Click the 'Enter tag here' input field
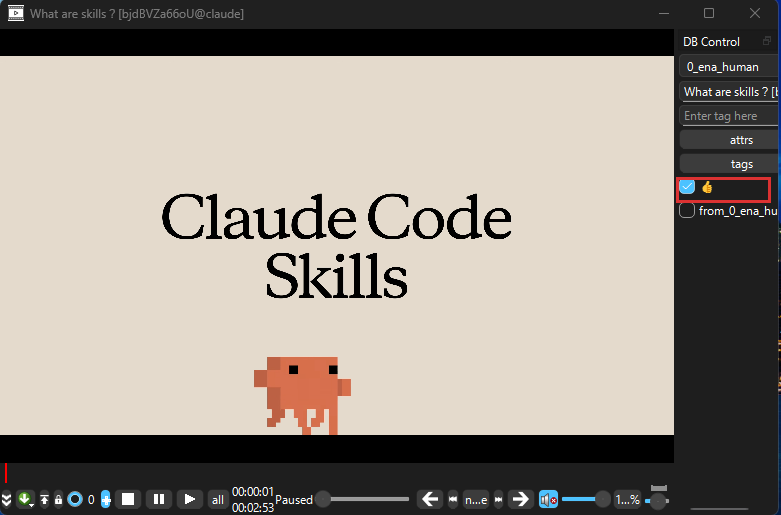 pyautogui.click(x=729, y=116)
